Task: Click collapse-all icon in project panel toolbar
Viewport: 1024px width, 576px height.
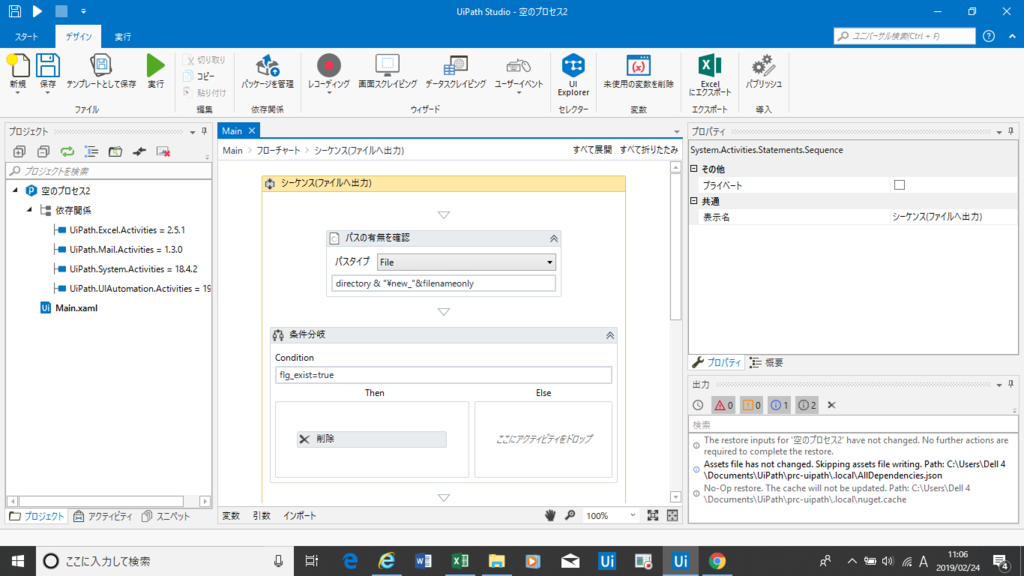Action: (x=43, y=152)
